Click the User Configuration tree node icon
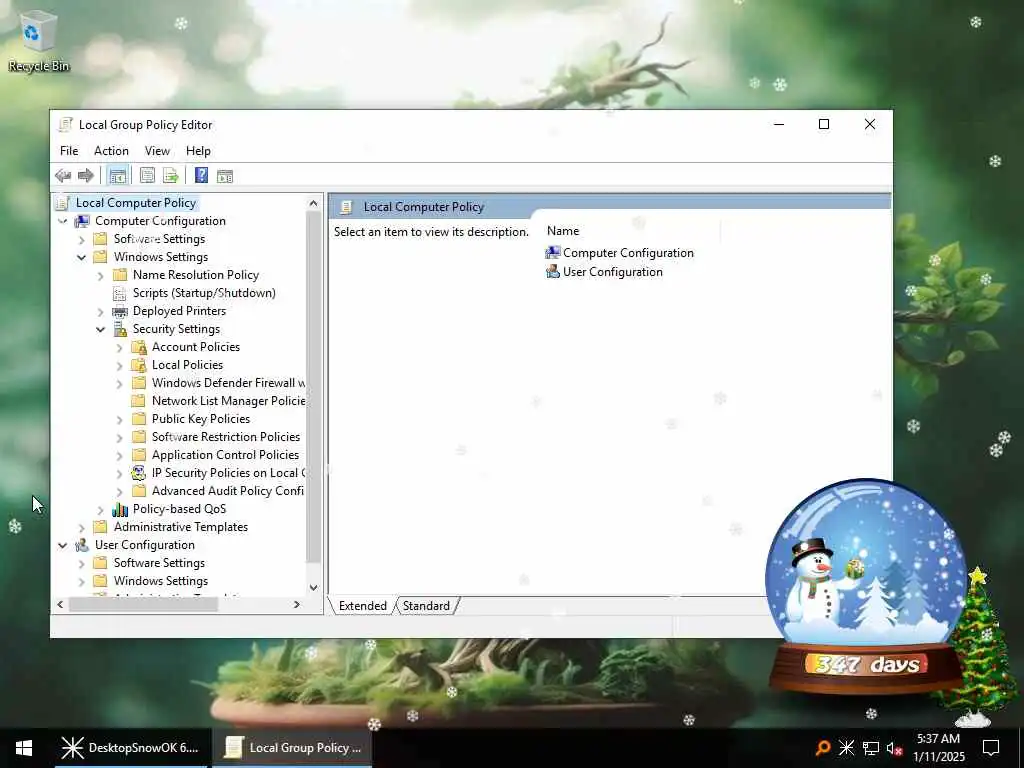This screenshot has width=1024, height=768. tap(82, 545)
